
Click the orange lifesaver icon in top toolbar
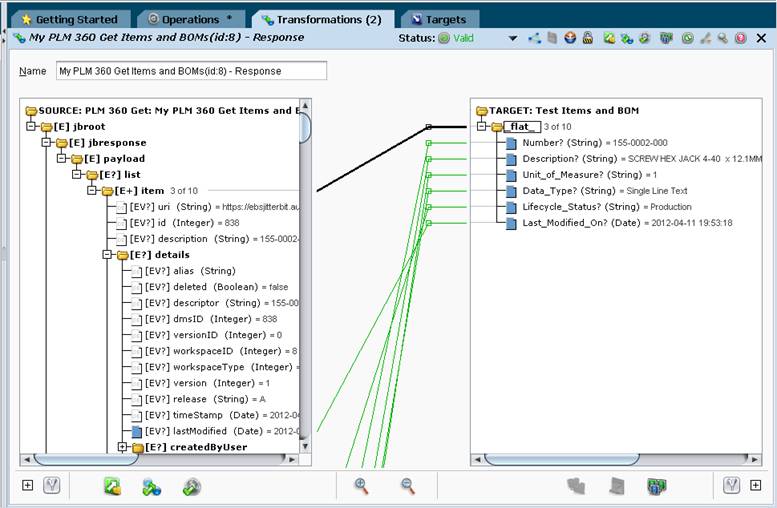coord(570,38)
